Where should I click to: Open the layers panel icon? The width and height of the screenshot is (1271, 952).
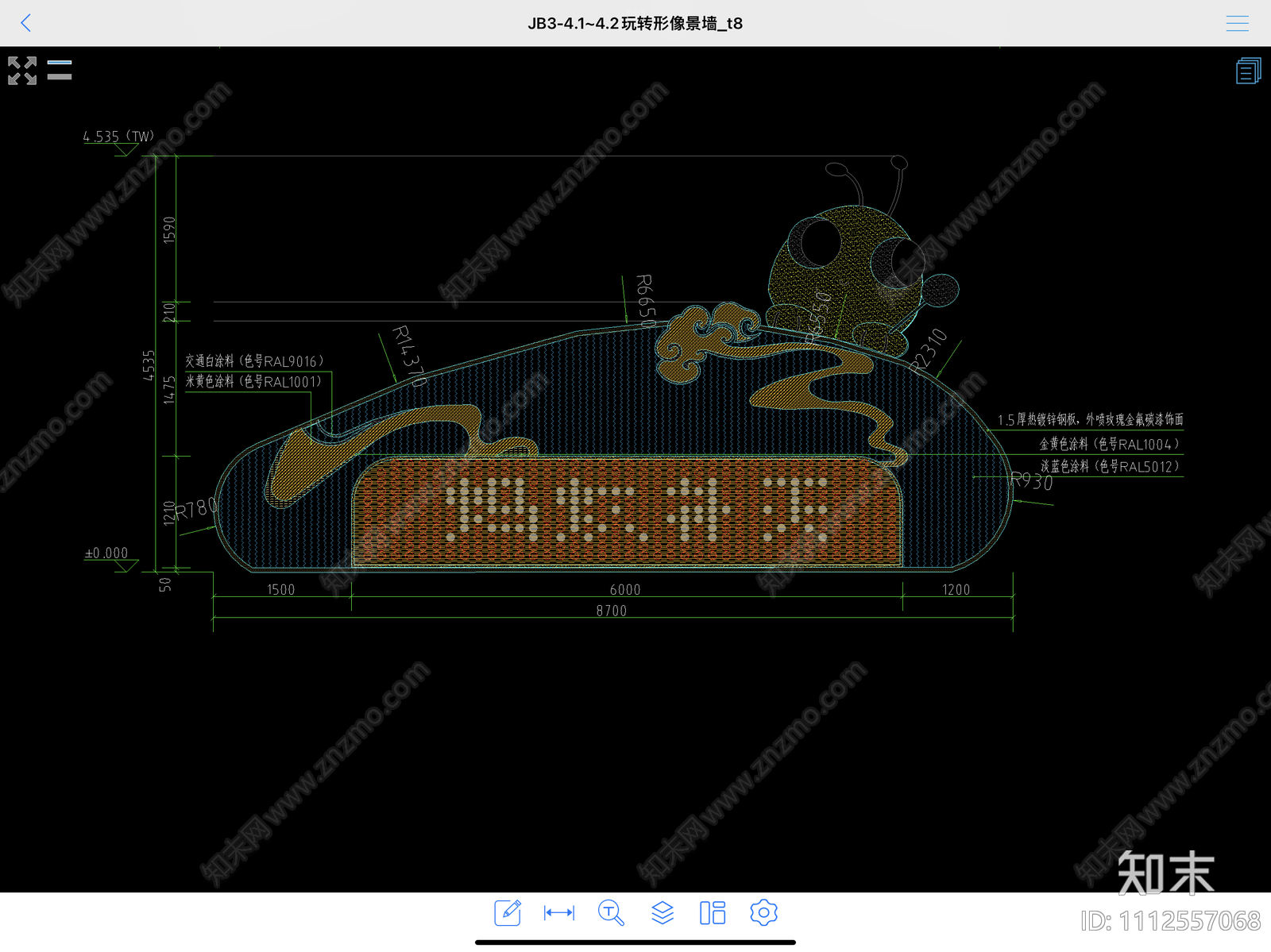(663, 912)
